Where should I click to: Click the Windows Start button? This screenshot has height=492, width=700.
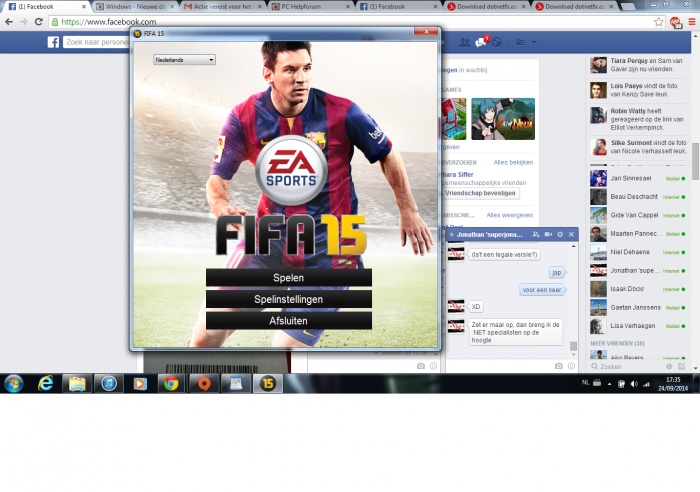13,384
